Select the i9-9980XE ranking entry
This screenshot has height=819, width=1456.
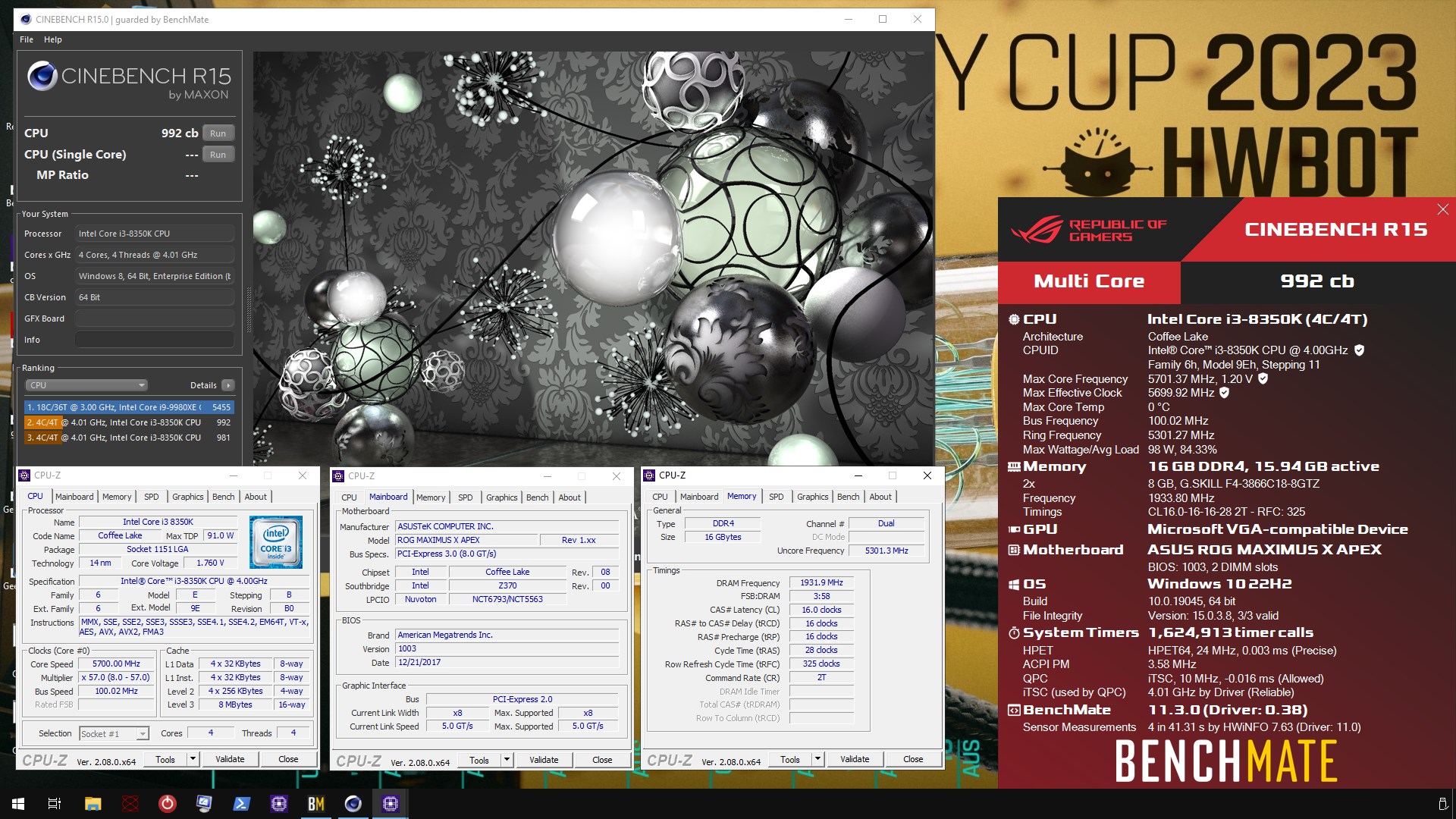click(x=129, y=407)
